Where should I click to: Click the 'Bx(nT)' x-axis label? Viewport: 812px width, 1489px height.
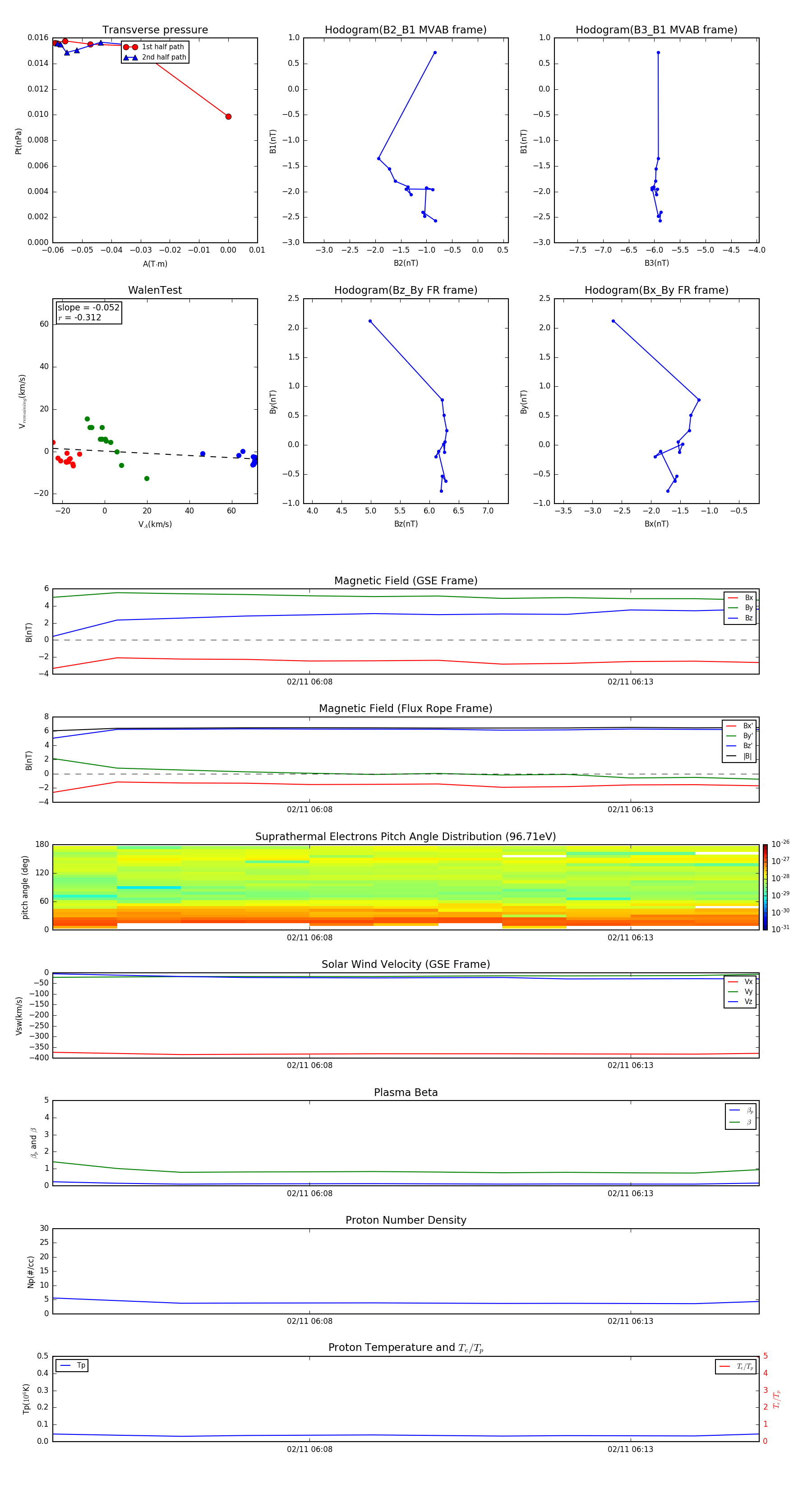point(656,524)
